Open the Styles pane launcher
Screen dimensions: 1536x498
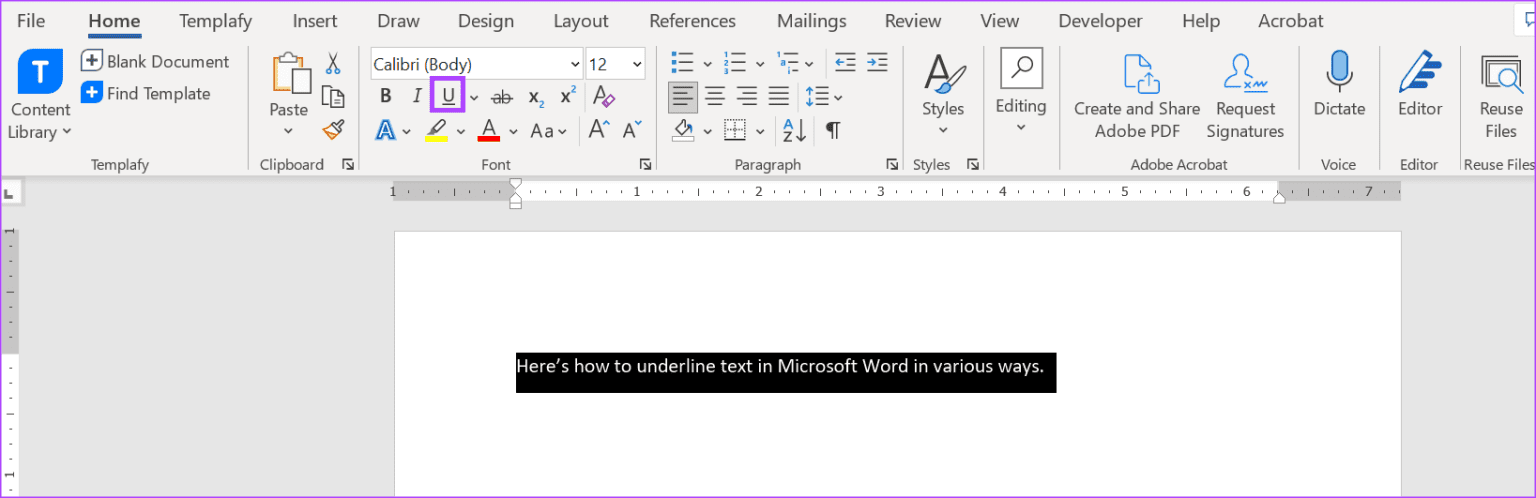972,164
